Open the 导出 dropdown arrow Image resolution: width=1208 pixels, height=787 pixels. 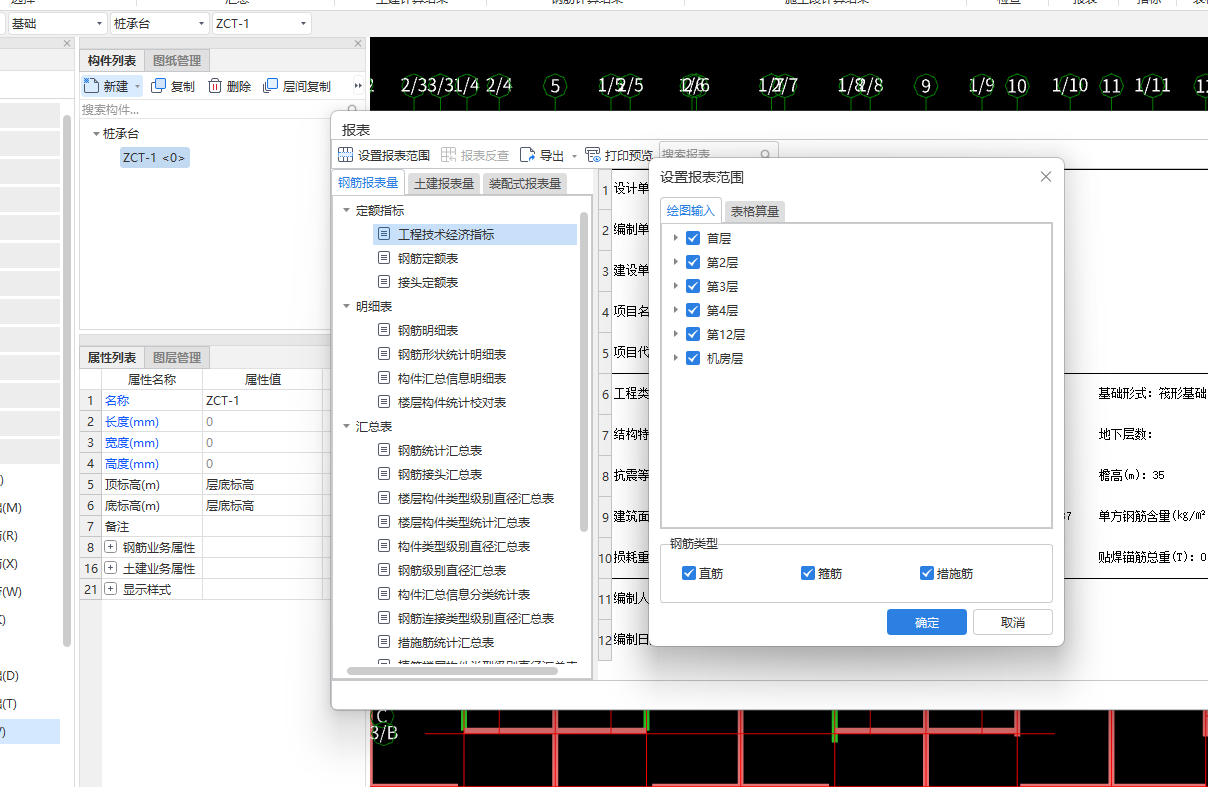(574, 156)
